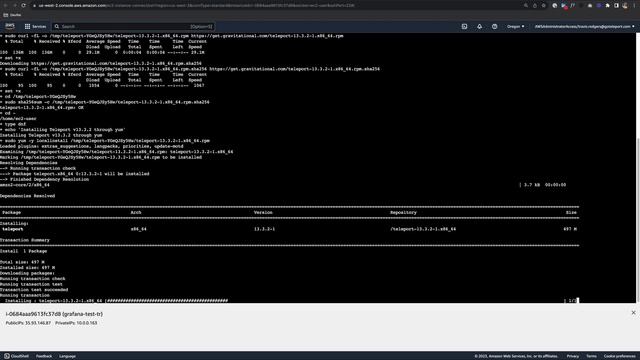Click the Dependencies Resolved line

tap(27, 196)
